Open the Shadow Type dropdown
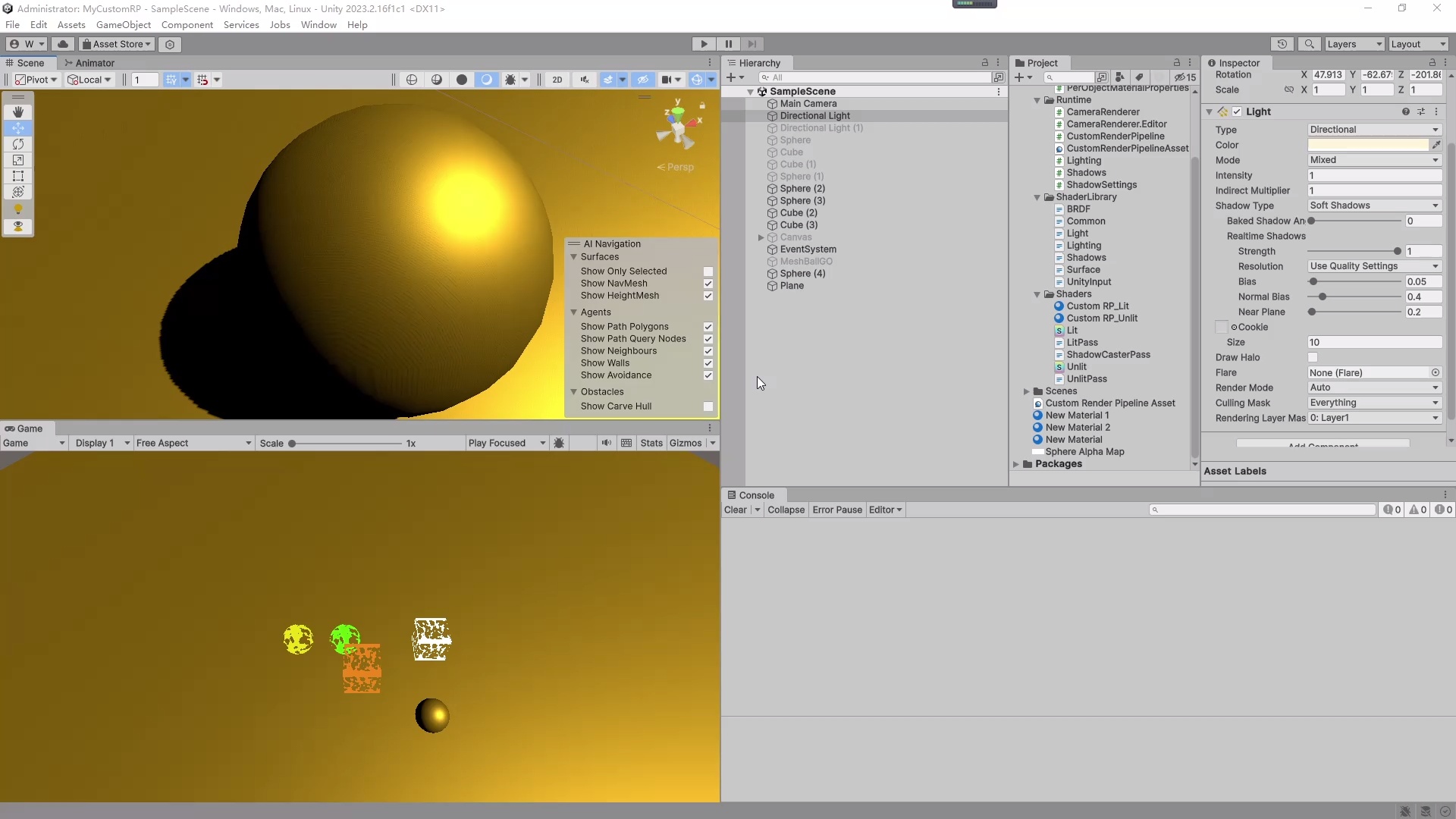The width and height of the screenshot is (1456, 819). 1373,206
